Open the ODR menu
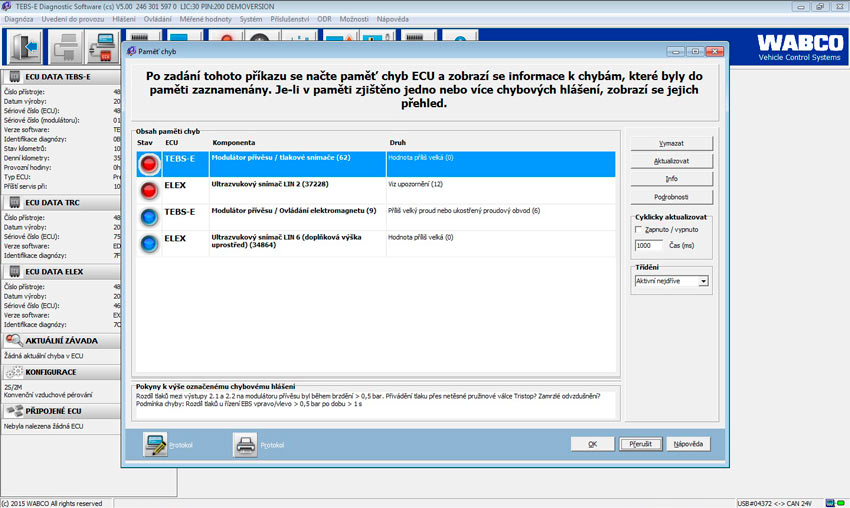This screenshot has width=850, height=508. (324, 19)
